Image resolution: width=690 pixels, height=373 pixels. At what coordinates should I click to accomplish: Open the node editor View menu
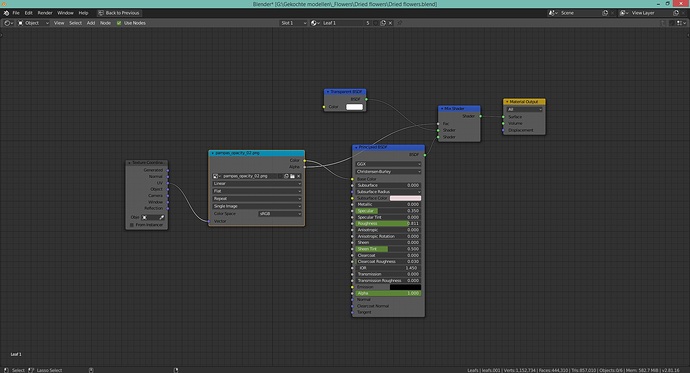pyautogui.click(x=59, y=23)
